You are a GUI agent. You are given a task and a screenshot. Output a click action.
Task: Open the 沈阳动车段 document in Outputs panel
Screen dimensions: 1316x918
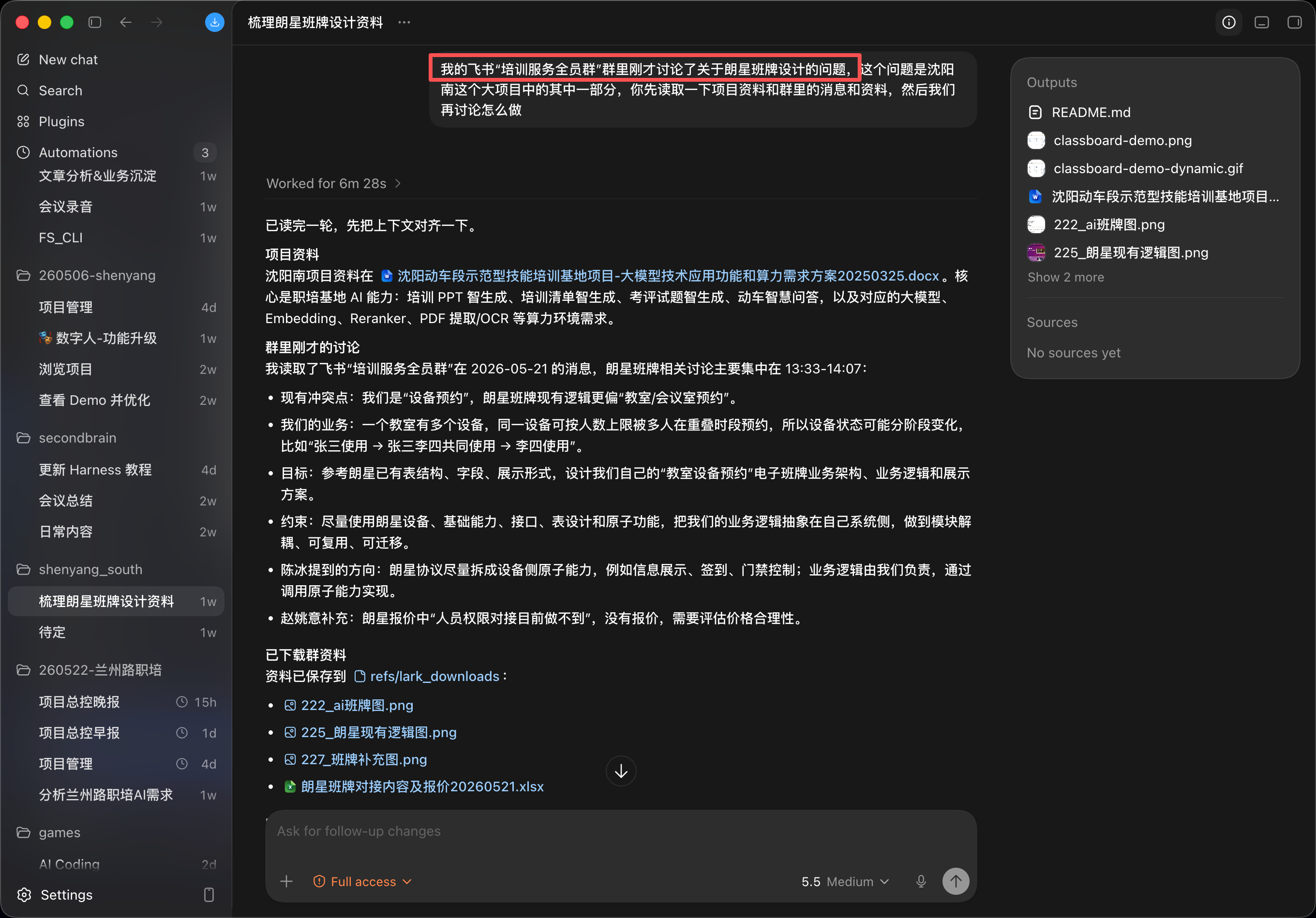tap(1153, 196)
